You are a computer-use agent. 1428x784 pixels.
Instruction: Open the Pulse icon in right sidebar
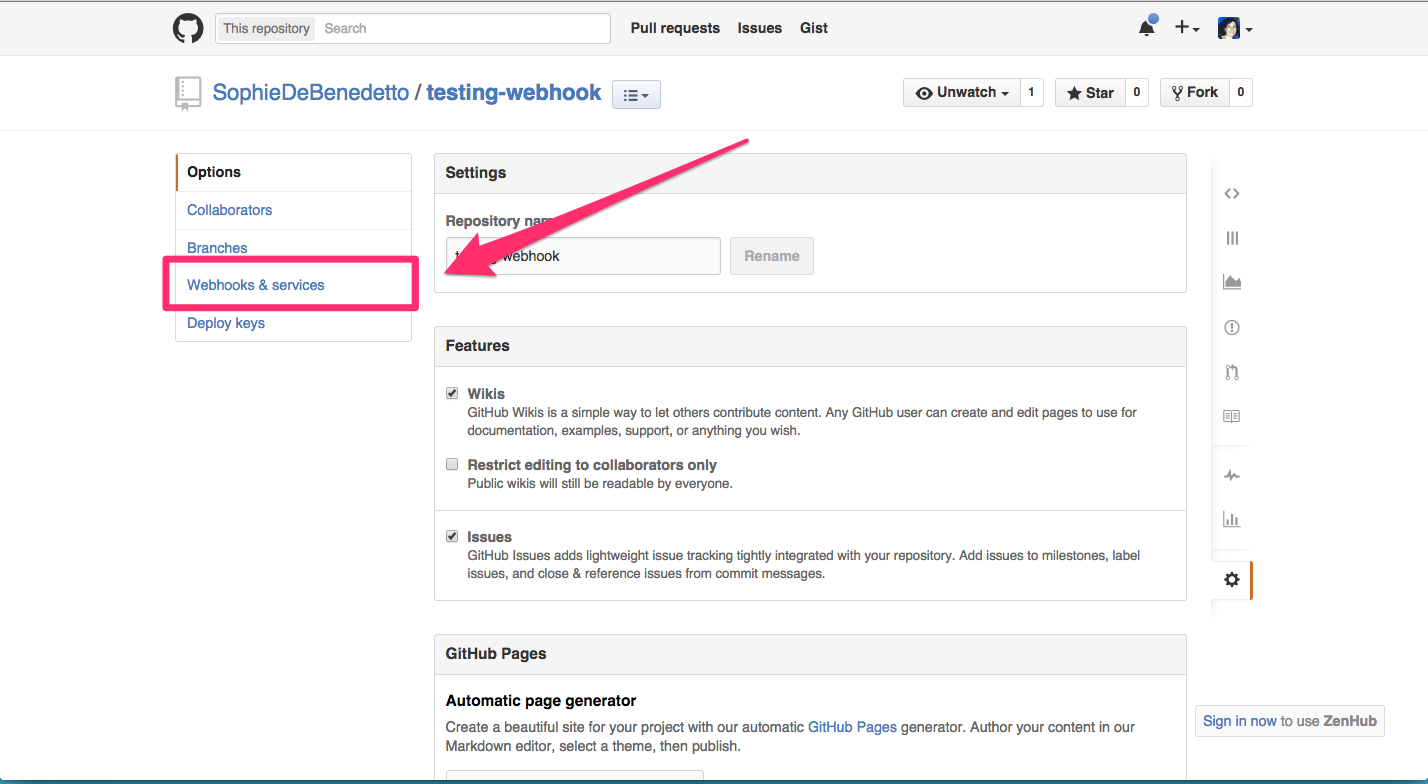point(1231,476)
